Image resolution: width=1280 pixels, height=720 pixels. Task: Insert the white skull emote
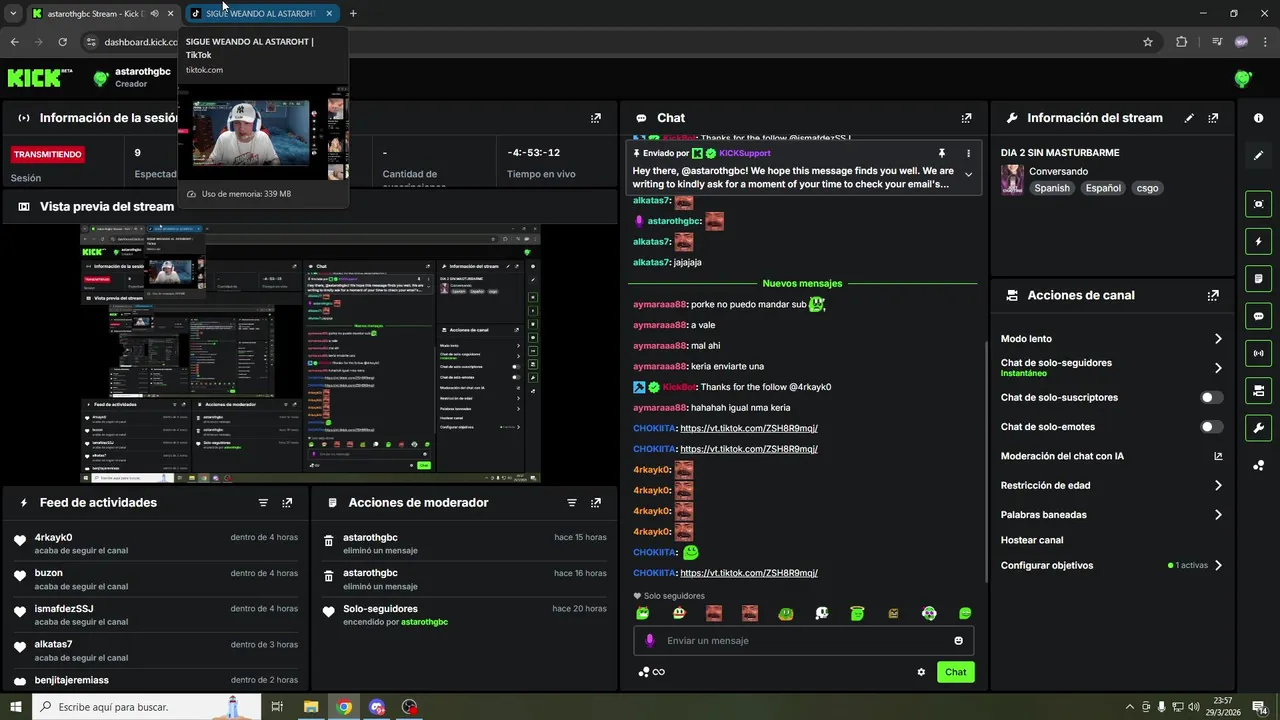(x=822, y=614)
